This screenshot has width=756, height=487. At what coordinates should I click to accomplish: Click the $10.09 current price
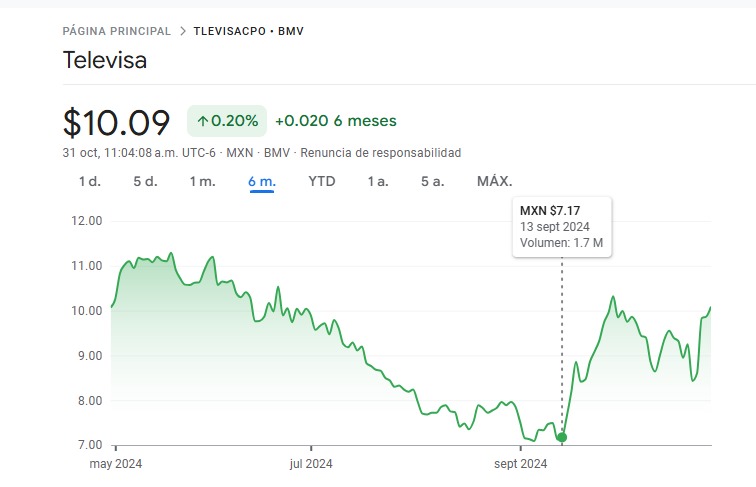tap(116, 122)
